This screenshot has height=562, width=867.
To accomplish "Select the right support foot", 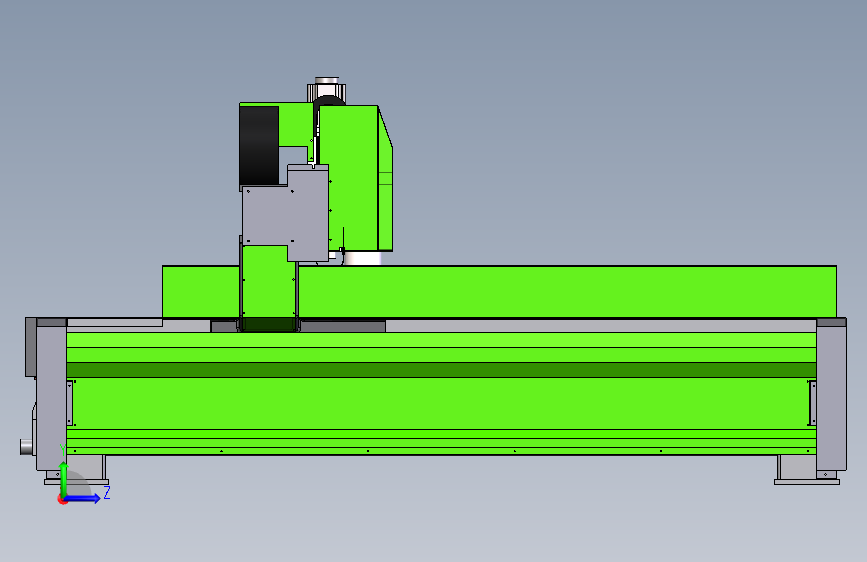I will (x=806, y=470).
